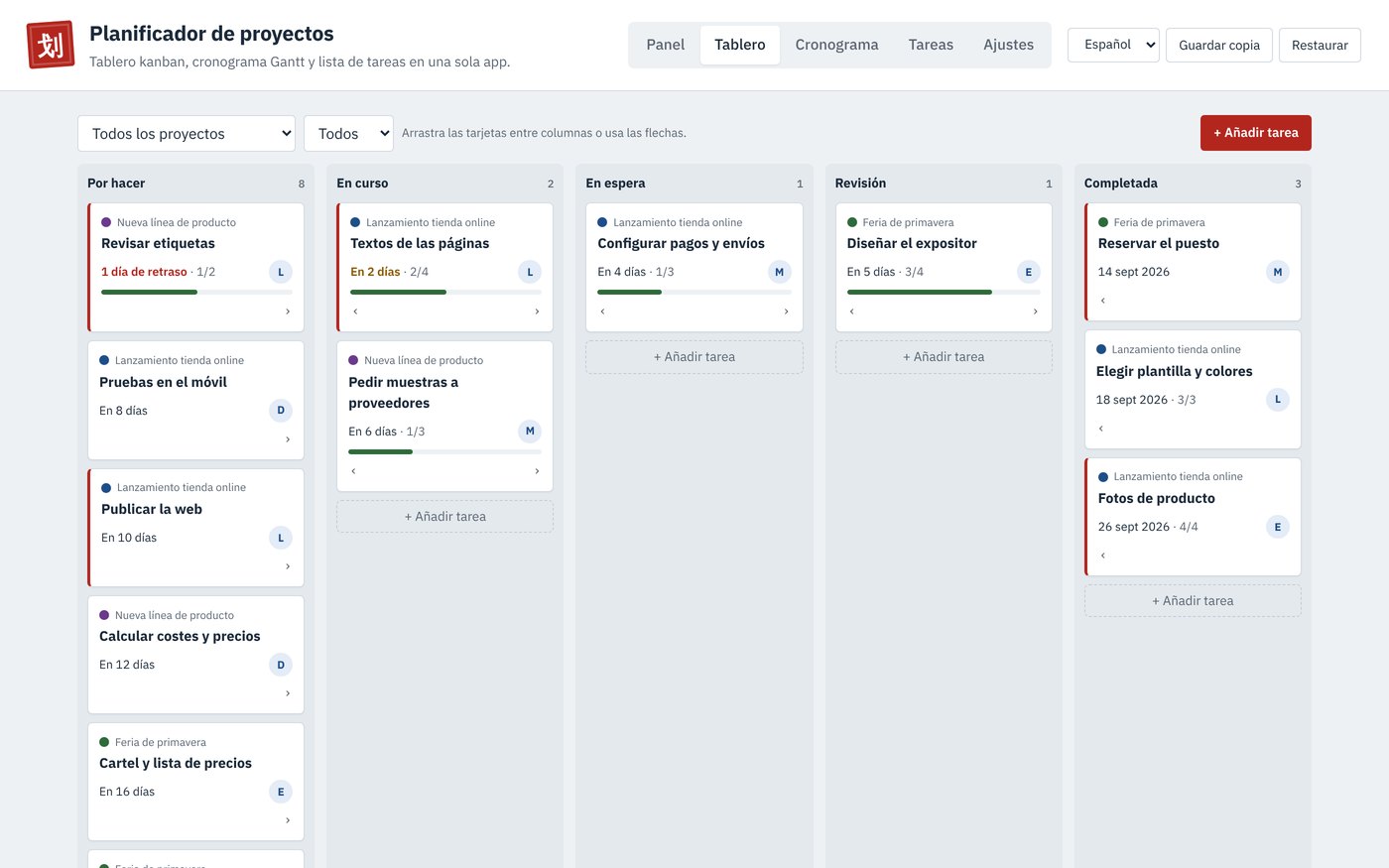Image resolution: width=1389 pixels, height=868 pixels.
Task: Click the Por hacer column header
Action: (116, 184)
